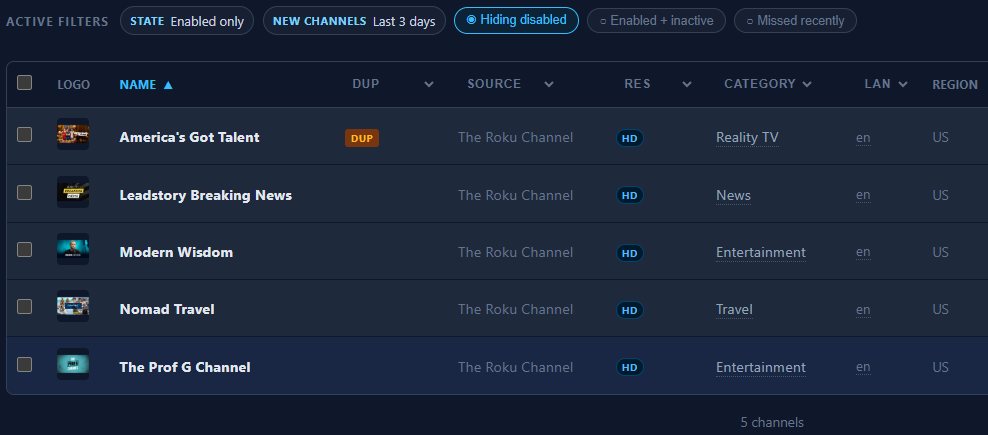Click The Roku Channel source for The Prof G Channel
This screenshot has height=435, width=988.
515,368
